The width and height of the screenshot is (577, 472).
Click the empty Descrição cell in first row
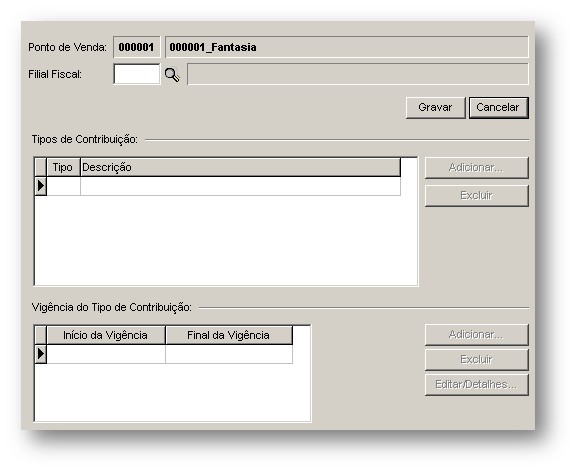240,186
